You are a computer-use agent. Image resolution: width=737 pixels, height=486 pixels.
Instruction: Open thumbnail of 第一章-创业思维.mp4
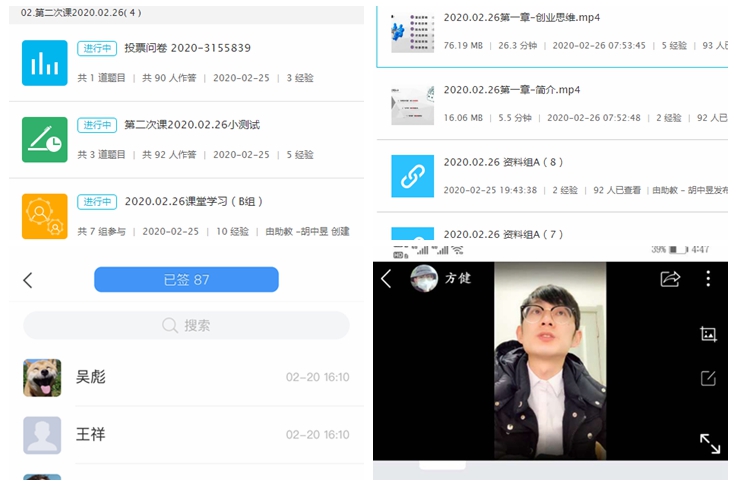[x=413, y=32]
